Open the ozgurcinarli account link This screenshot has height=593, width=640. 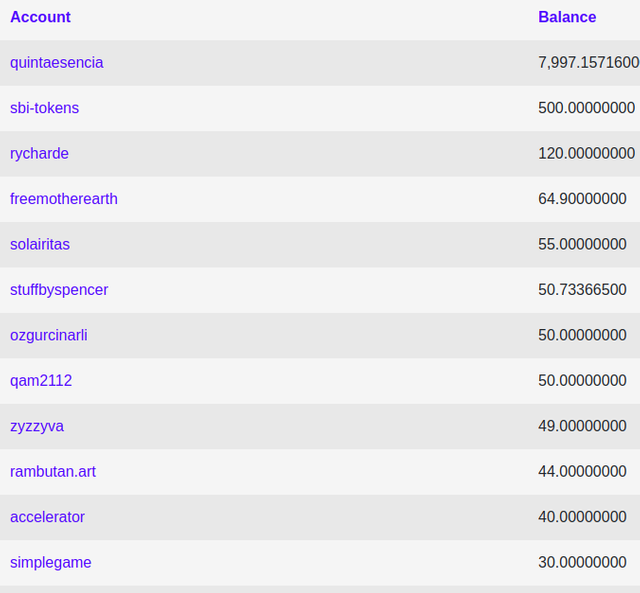(49, 335)
